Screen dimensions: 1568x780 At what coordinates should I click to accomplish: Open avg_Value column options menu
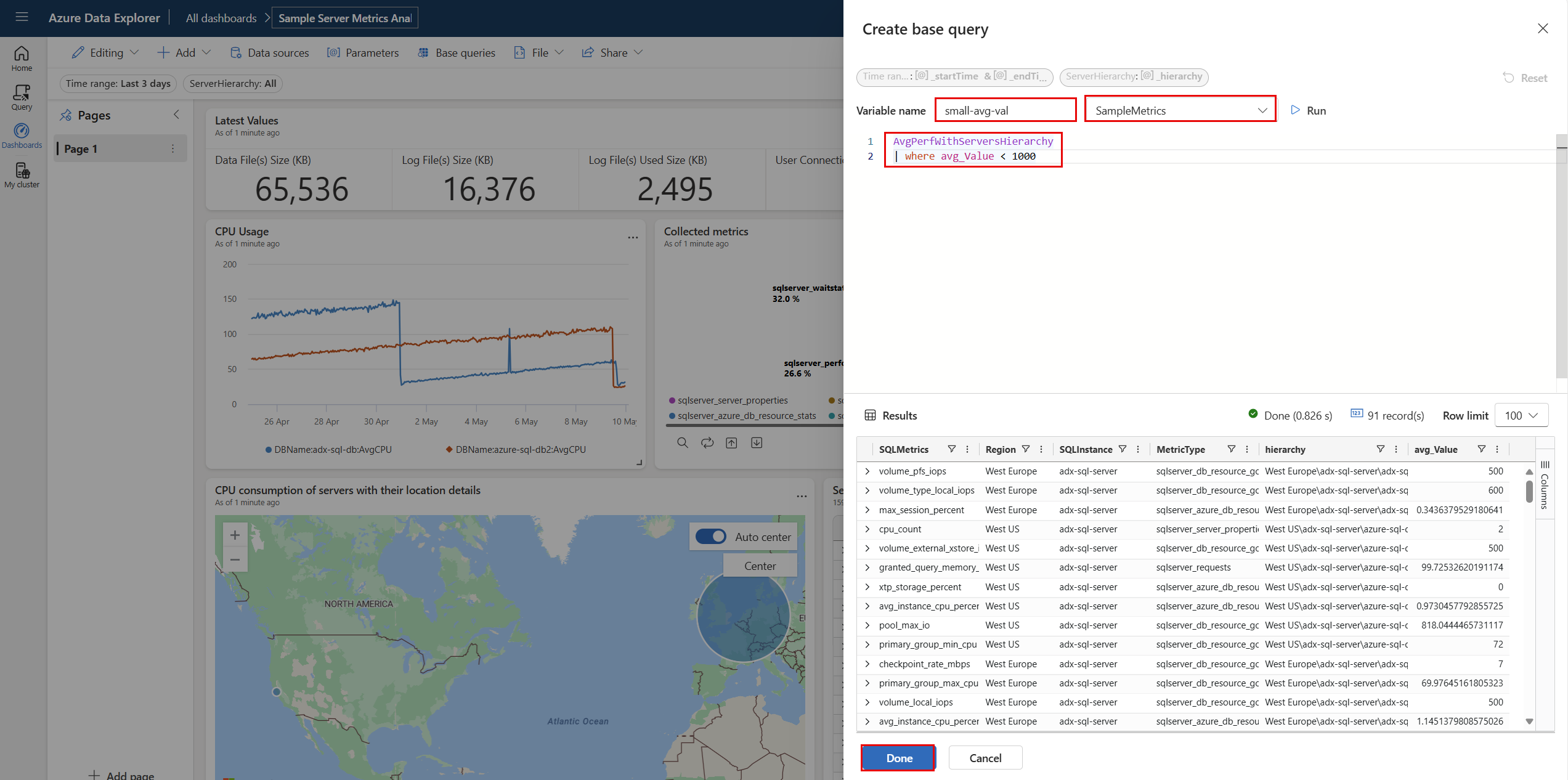[1497, 449]
